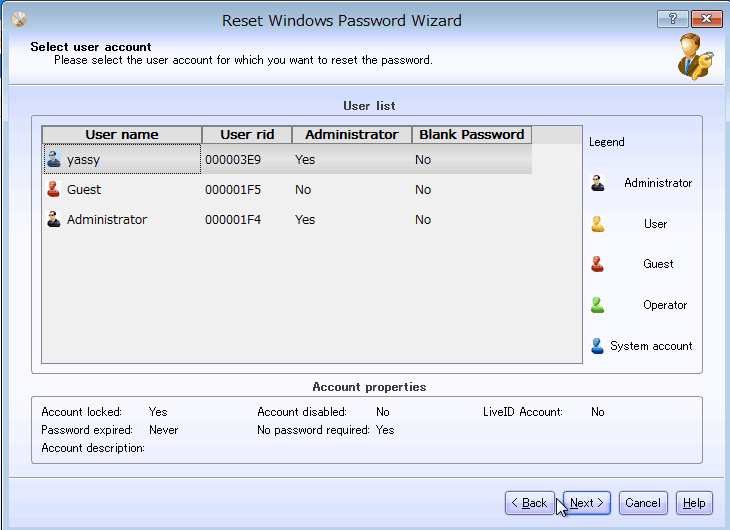Sort by Administrator column header
Image resolution: width=730 pixels, height=530 pixels.
pyautogui.click(x=351, y=135)
